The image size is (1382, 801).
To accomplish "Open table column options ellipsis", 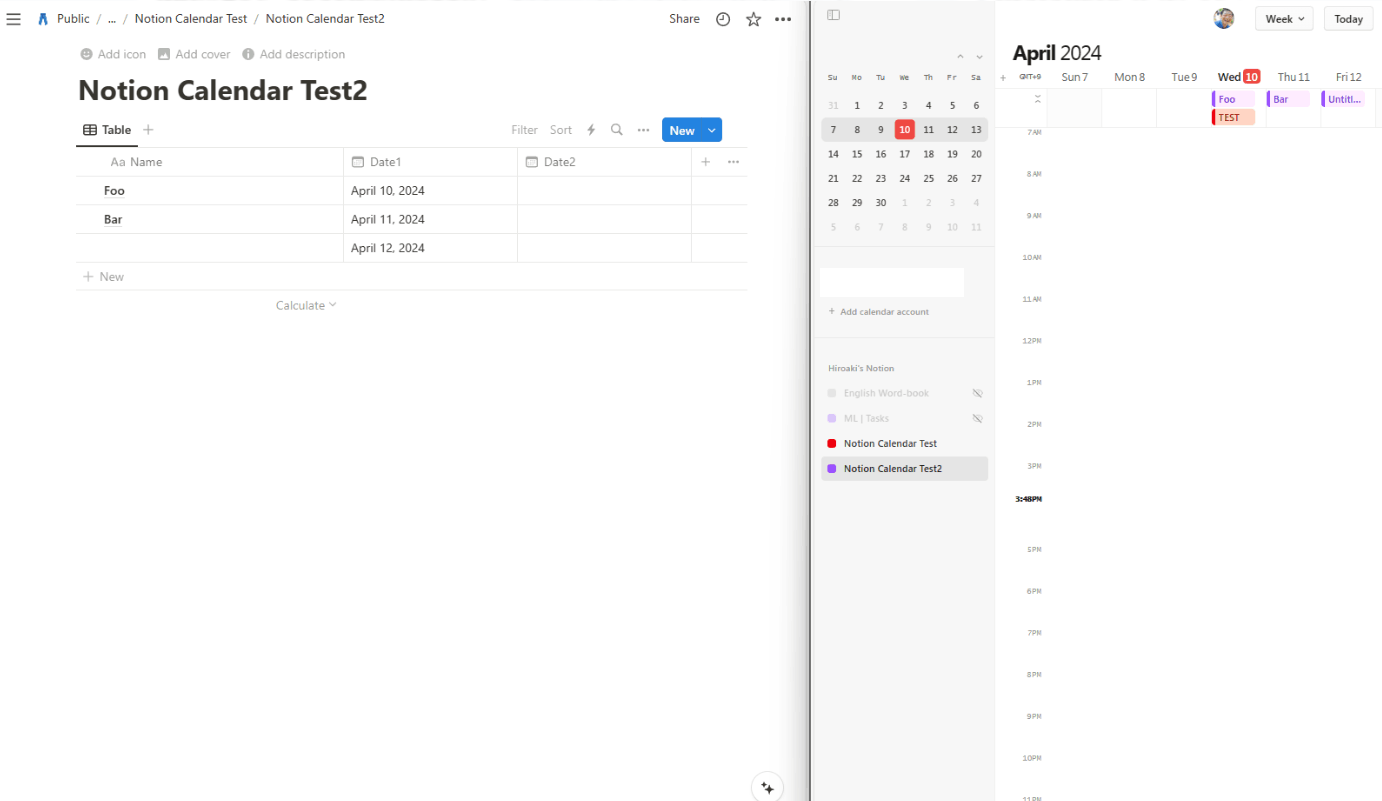I will click(733, 162).
